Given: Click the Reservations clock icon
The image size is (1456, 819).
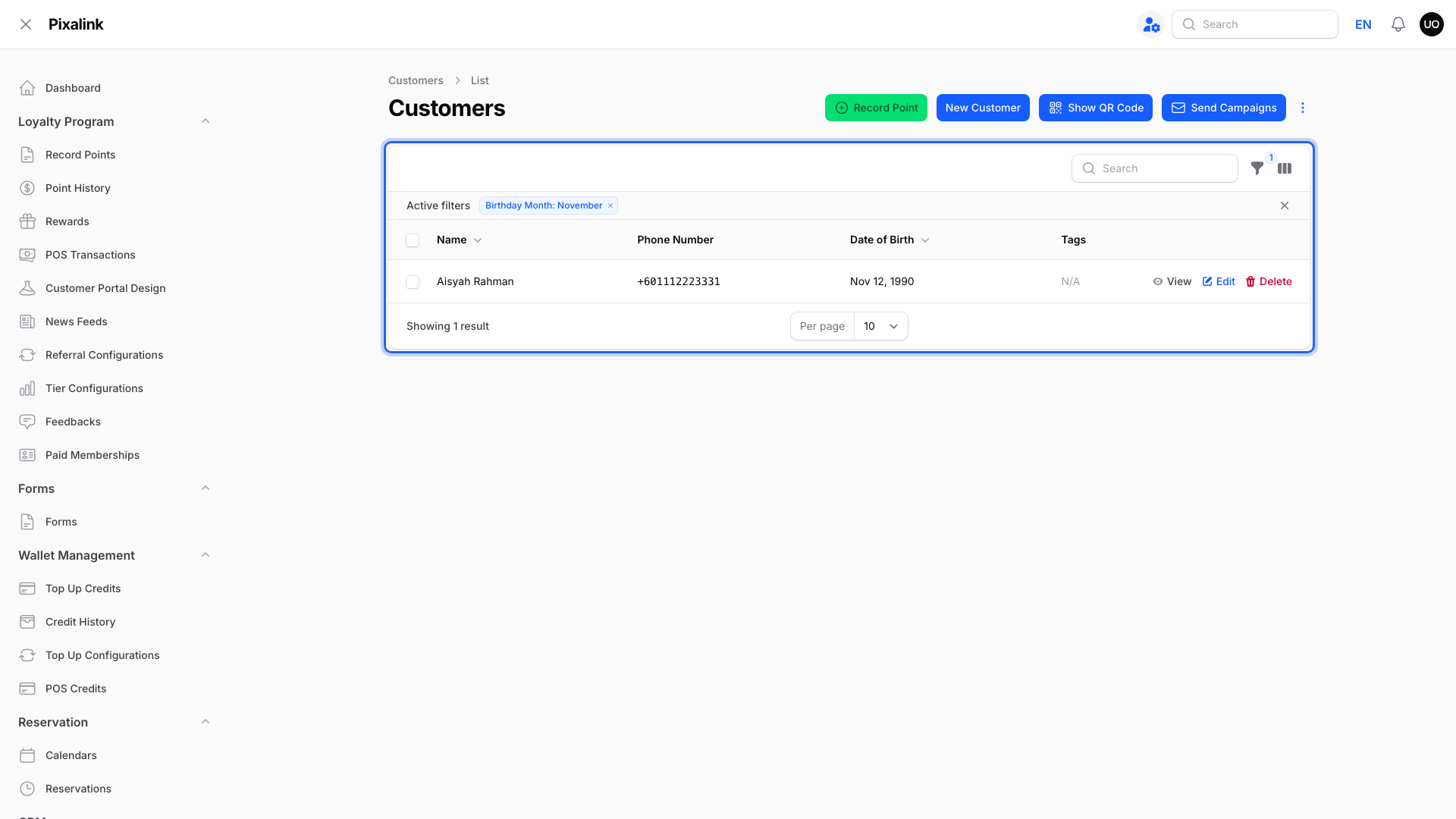Looking at the screenshot, I should coord(27,789).
